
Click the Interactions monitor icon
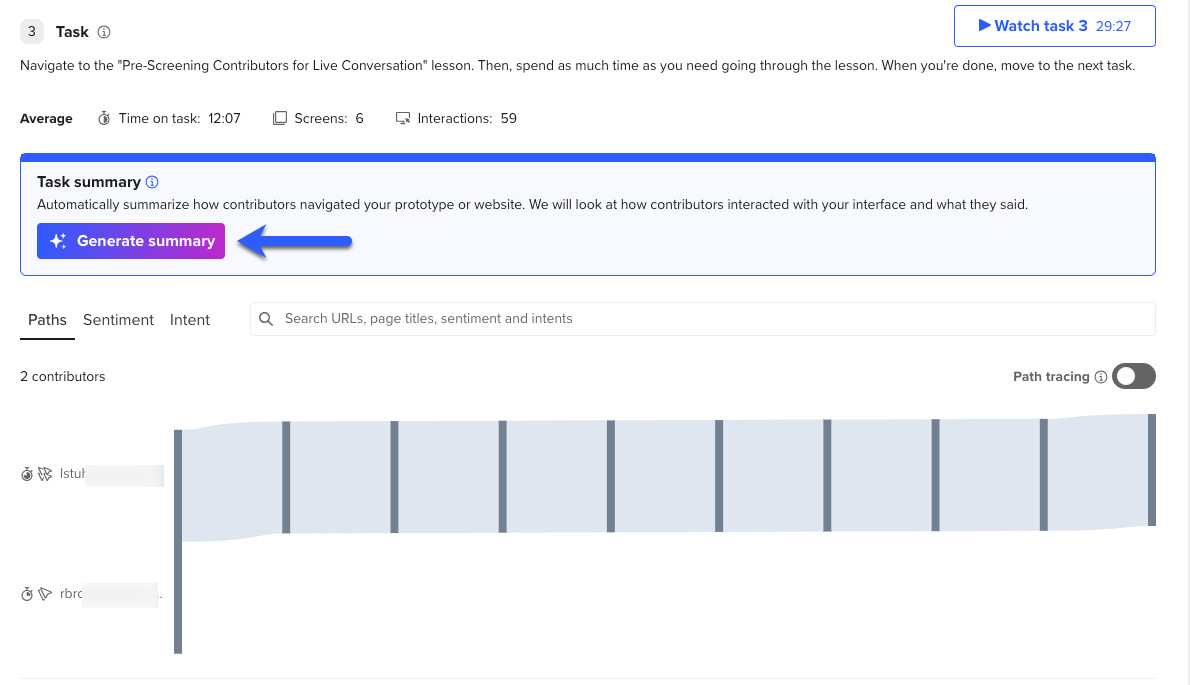(x=403, y=118)
